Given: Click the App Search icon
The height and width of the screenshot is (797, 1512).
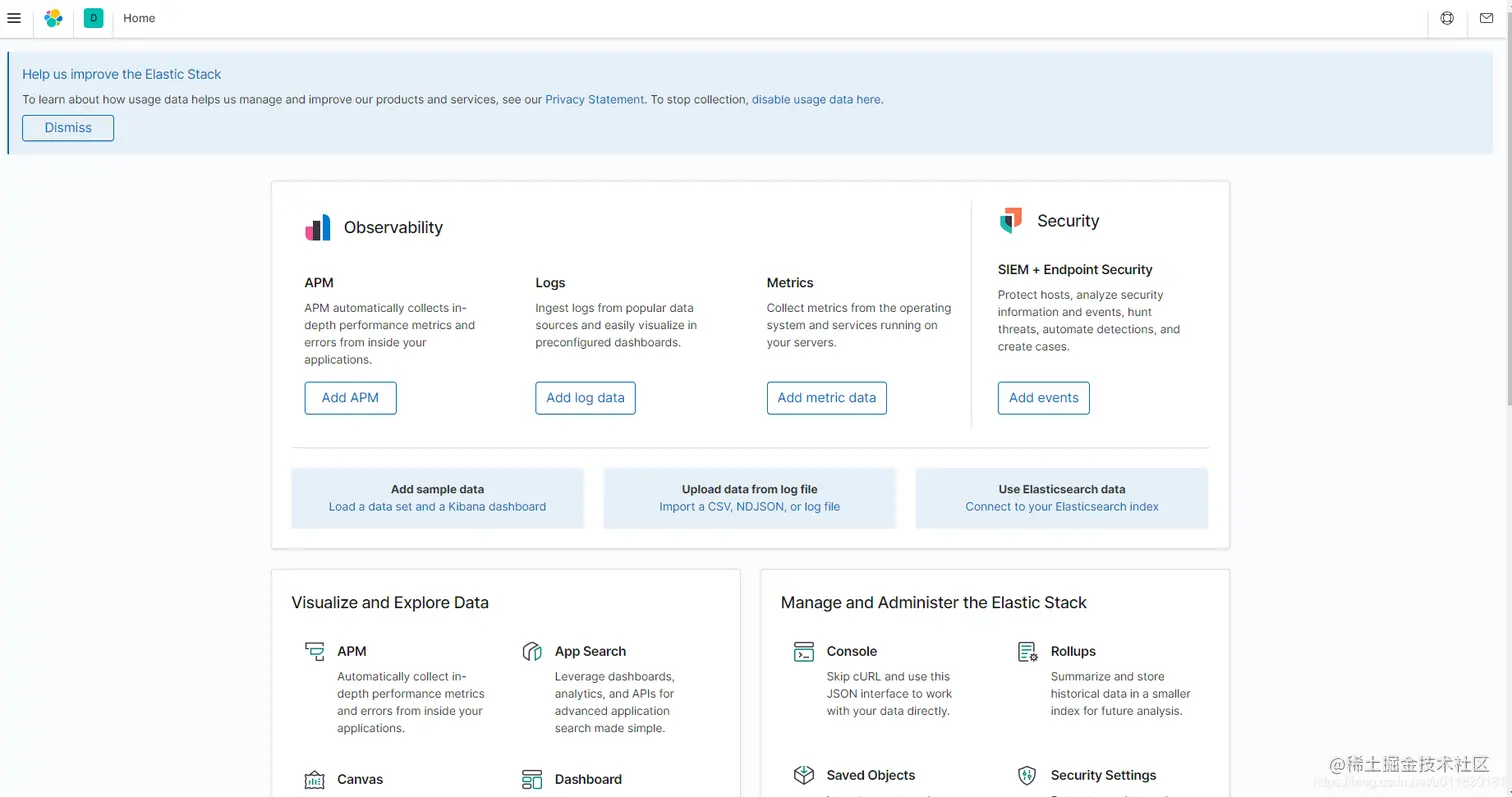Looking at the screenshot, I should click(532, 652).
